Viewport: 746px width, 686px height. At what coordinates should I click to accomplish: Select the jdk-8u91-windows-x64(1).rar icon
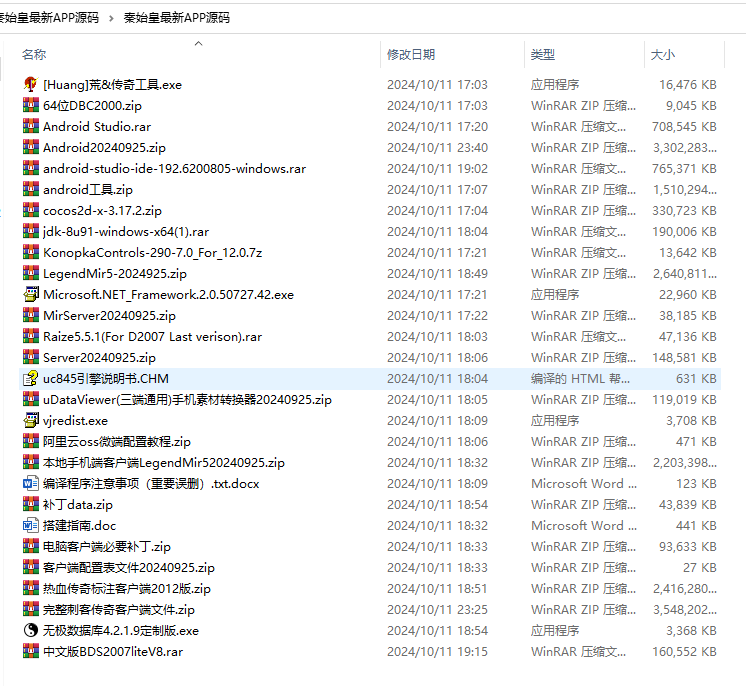[31, 232]
